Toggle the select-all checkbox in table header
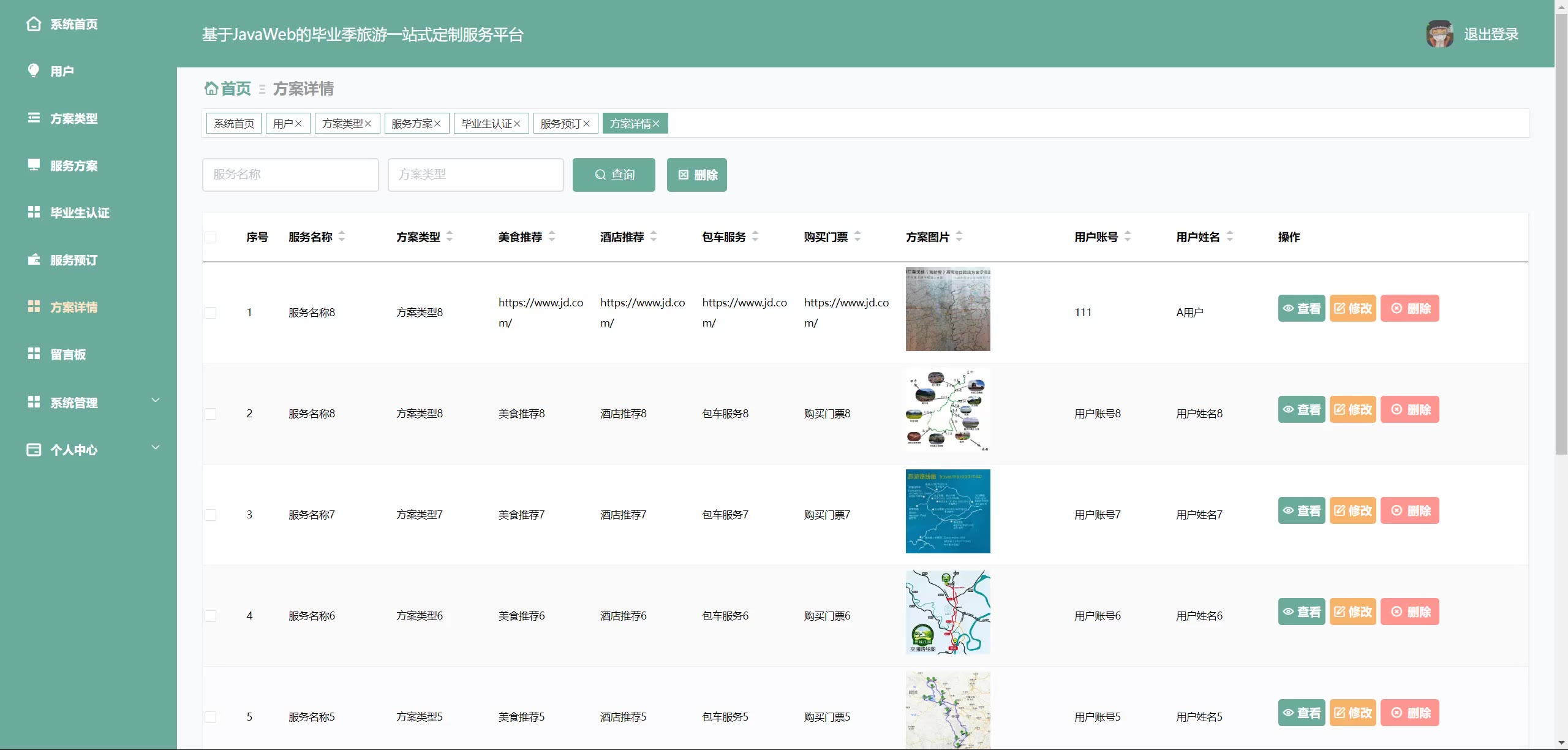This screenshot has height=750, width=1568. click(x=211, y=237)
